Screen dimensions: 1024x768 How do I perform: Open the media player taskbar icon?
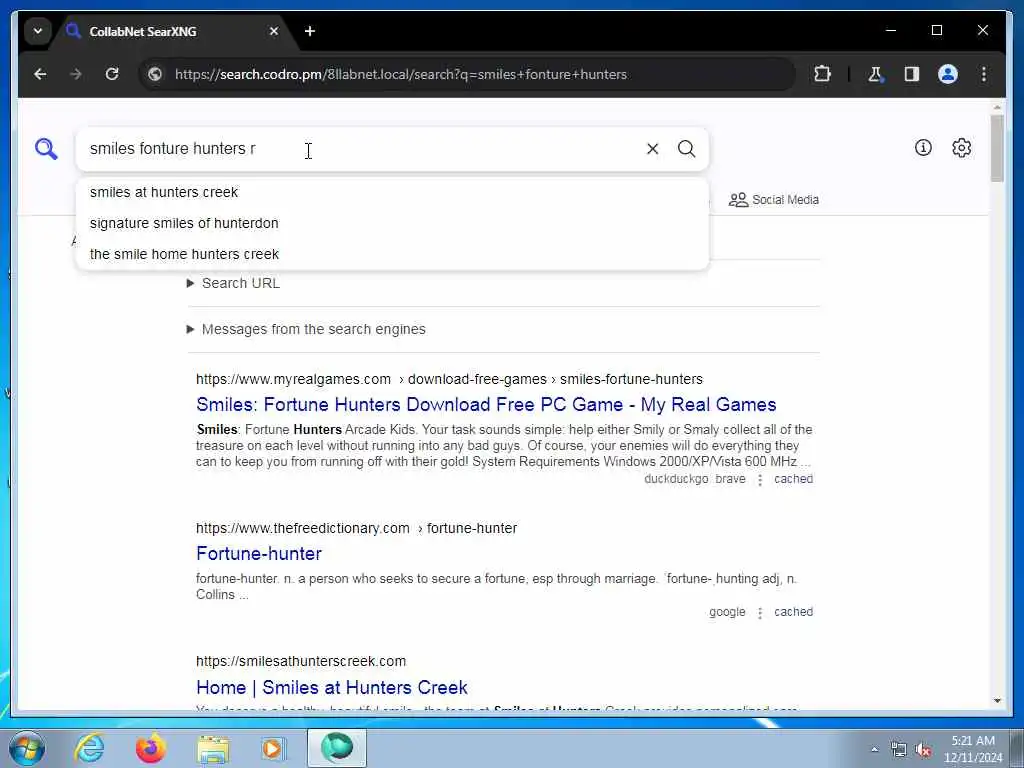coord(273,748)
